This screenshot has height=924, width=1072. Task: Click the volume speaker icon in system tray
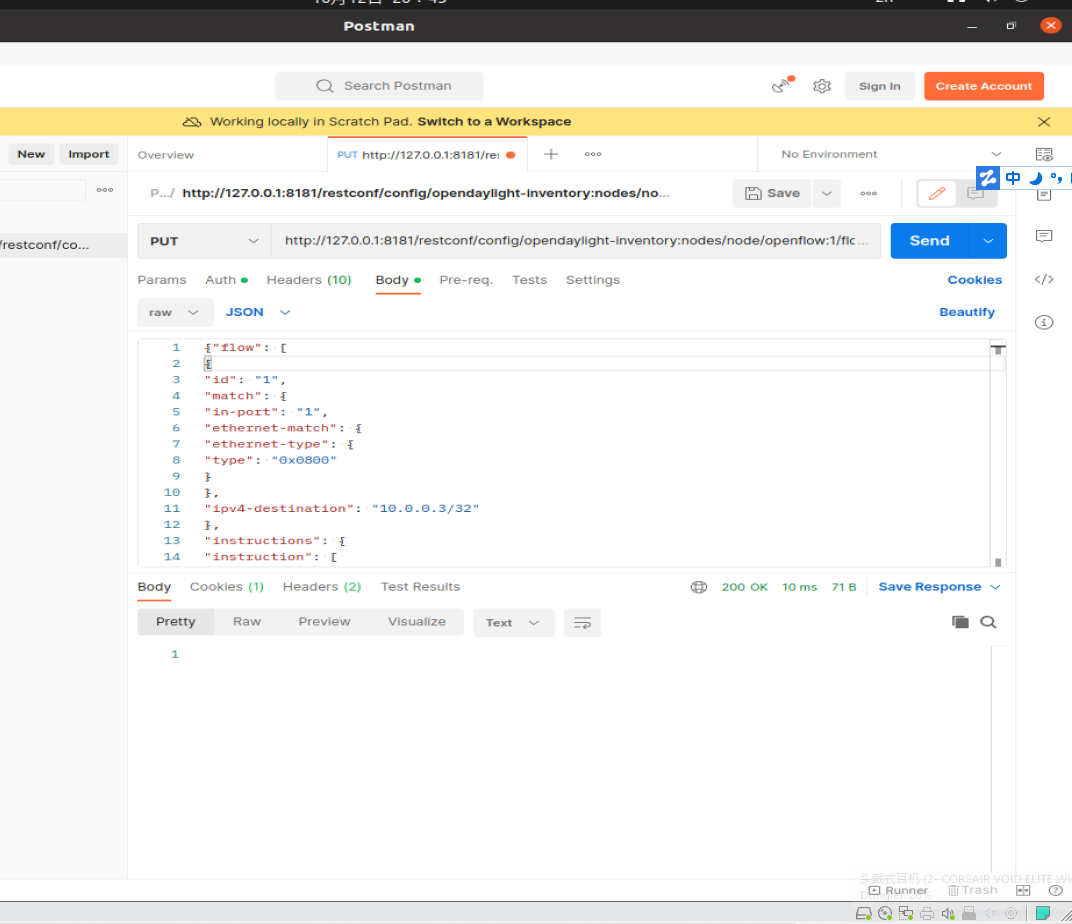[948, 913]
